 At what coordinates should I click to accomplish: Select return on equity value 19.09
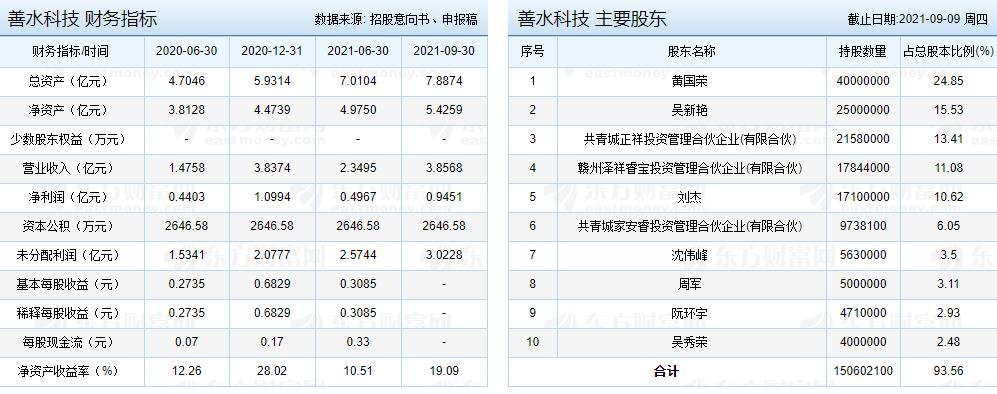pos(444,371)
